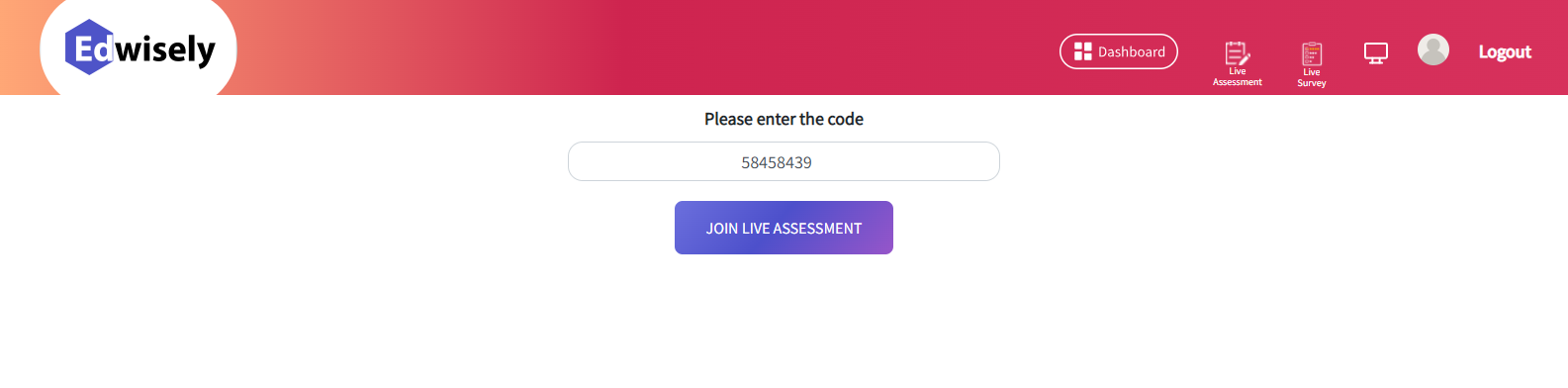Click the monitor screen icon in header
This screenshot has width=1568, height=388.
pos(1376,53)
